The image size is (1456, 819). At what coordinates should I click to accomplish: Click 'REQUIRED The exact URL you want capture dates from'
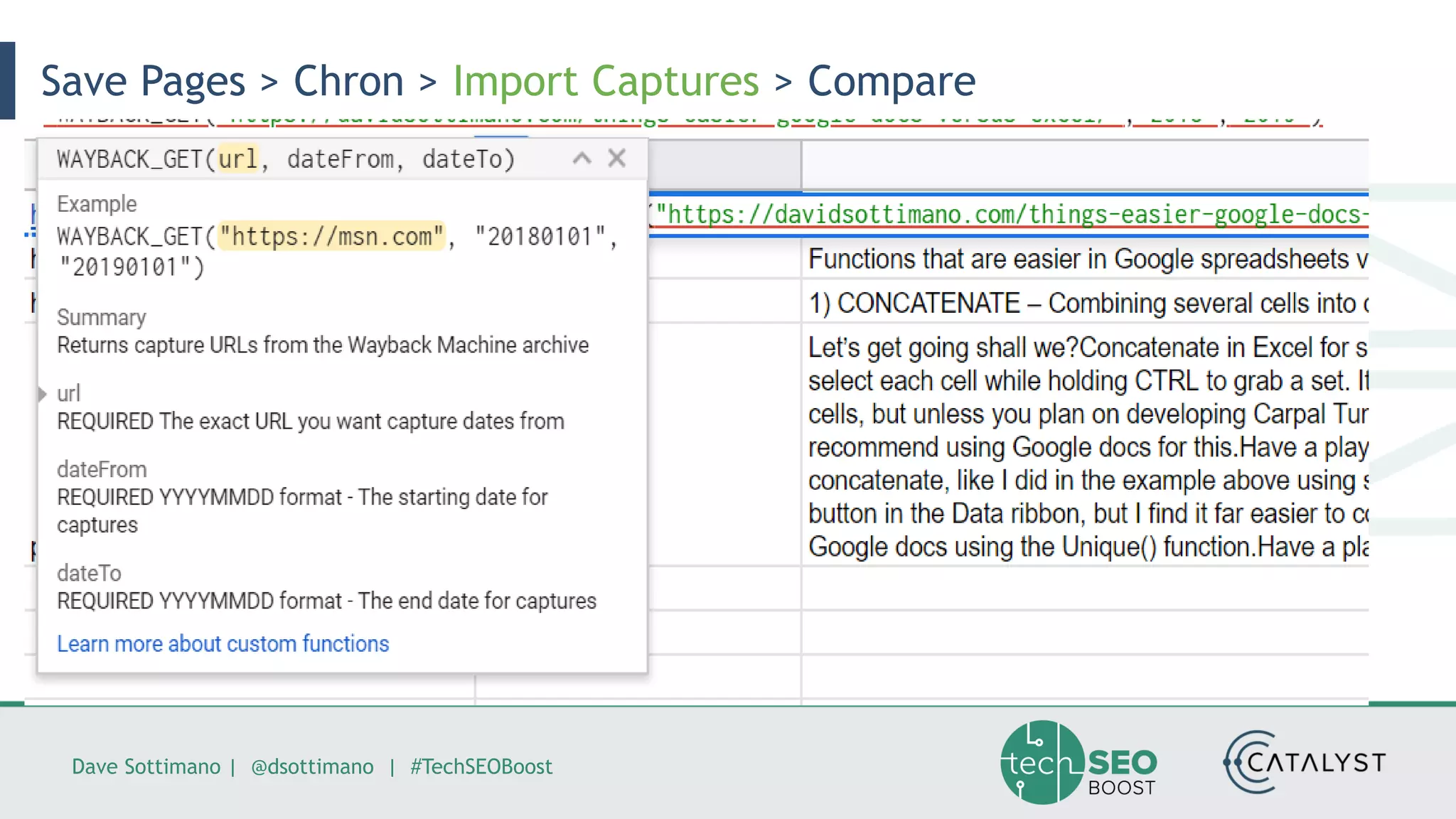(x=311, y=421)
